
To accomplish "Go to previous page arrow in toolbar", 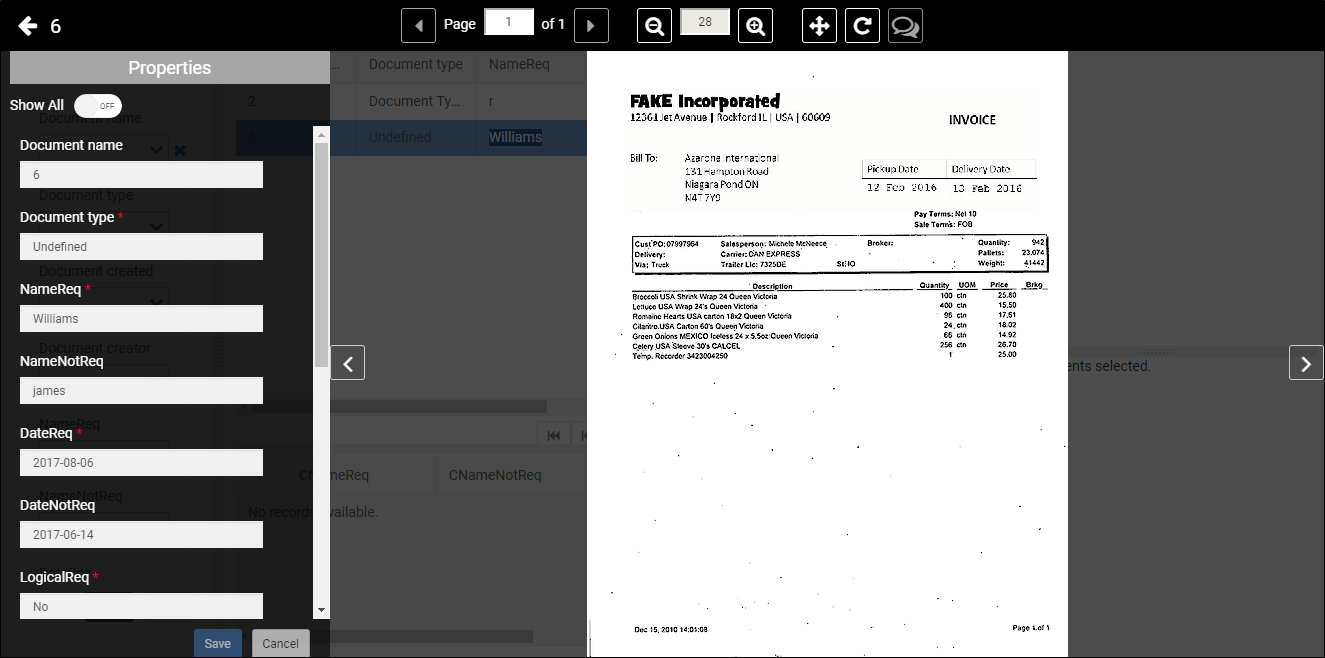I will pyautogui.click(x=418, y=25).
